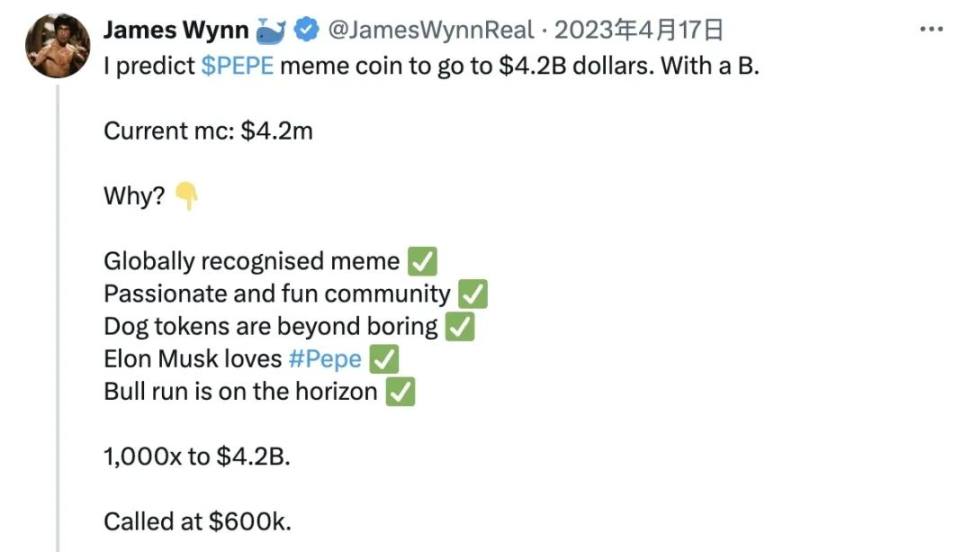Click check mark after Elon Musk loves #Pepe
Viewport: 972px width, 552px height.
[384, 359]
